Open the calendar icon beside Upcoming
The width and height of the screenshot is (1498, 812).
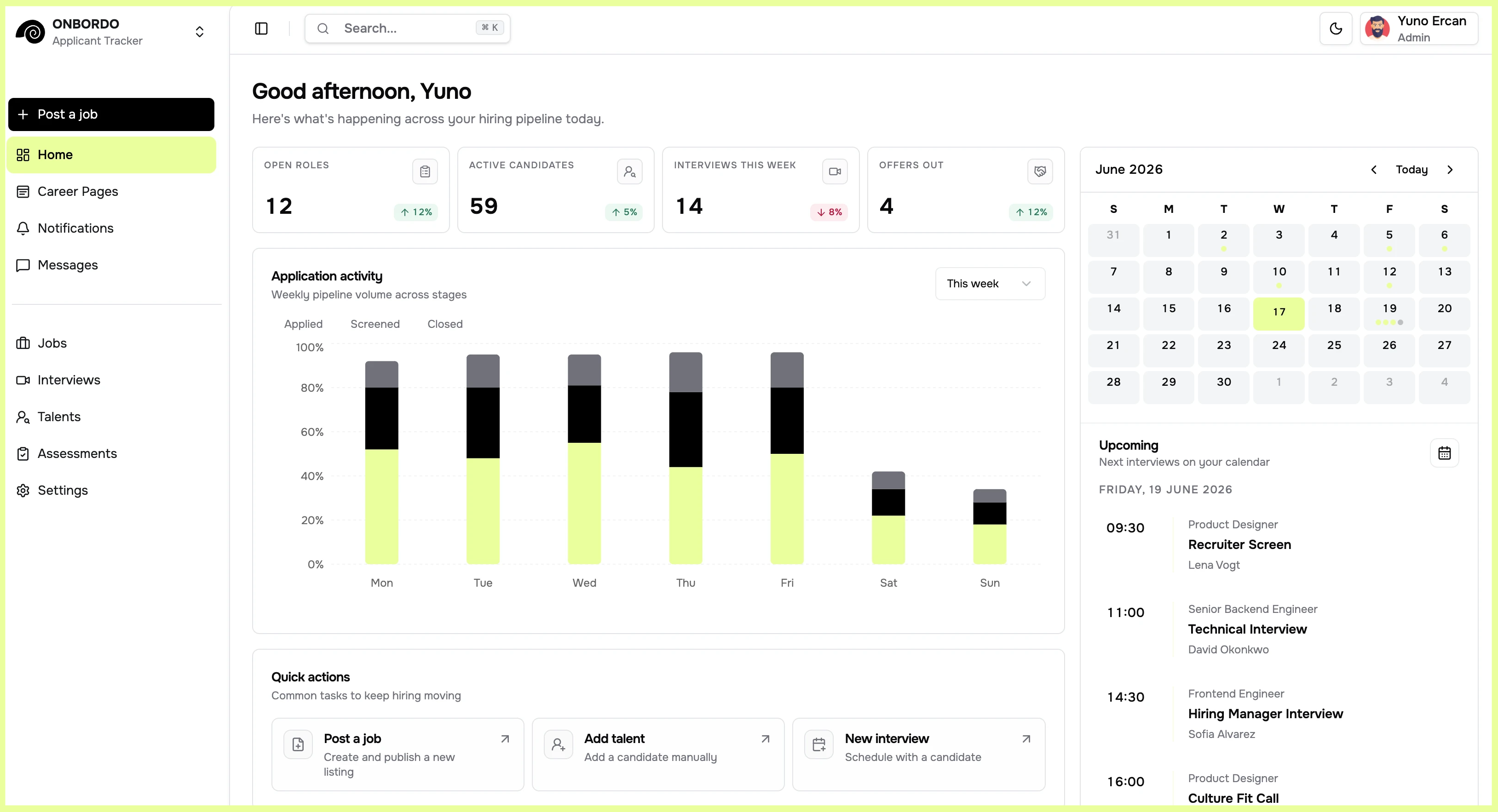(x=1445, y=453)
